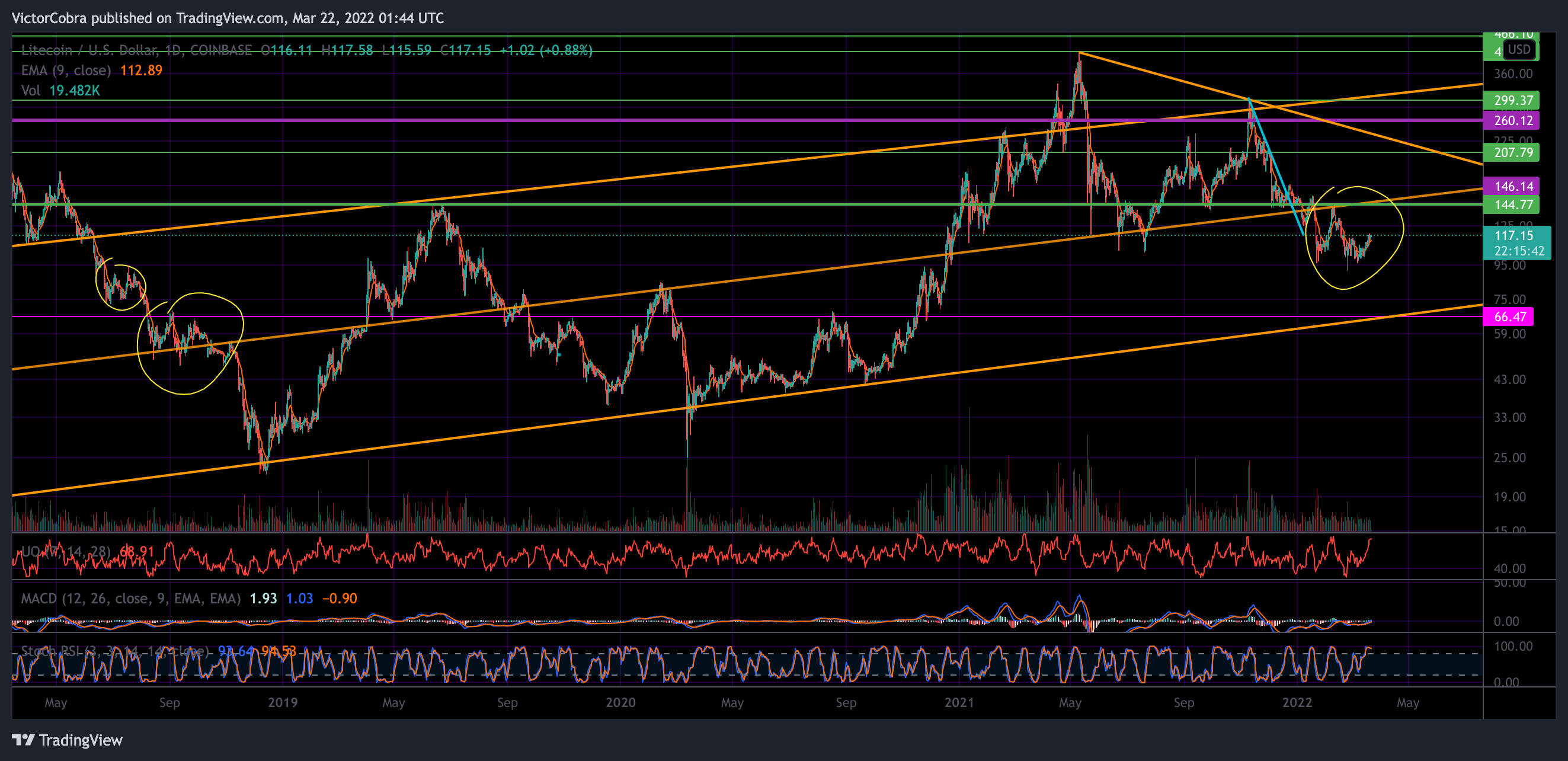
Task: Click the countdown timer 22:15:42
Action: point(1519,251)
